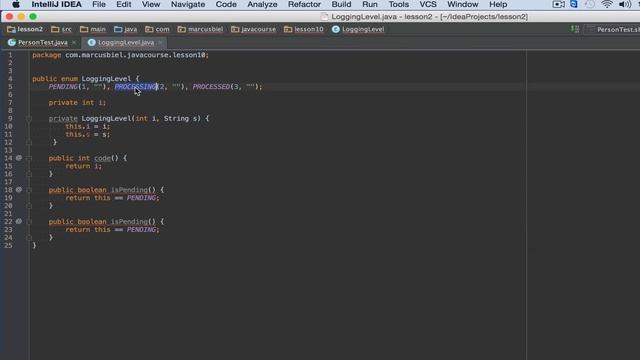
Task: Open the Help menu
Action: 498,4
